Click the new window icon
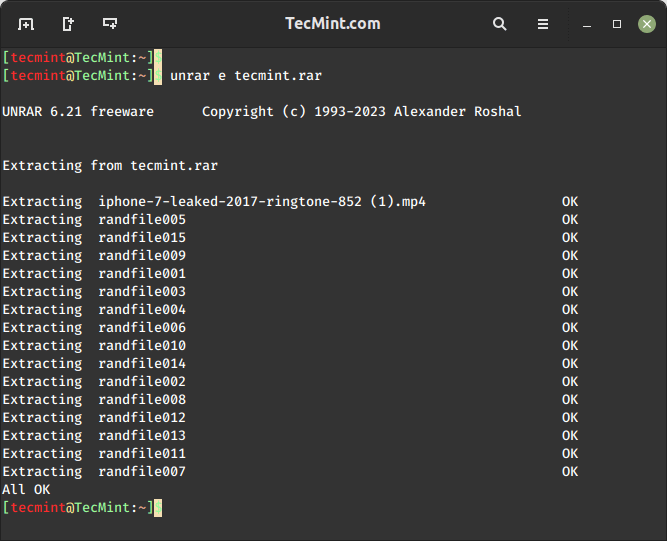The image size is (667, 541). [x=68, y=24]
